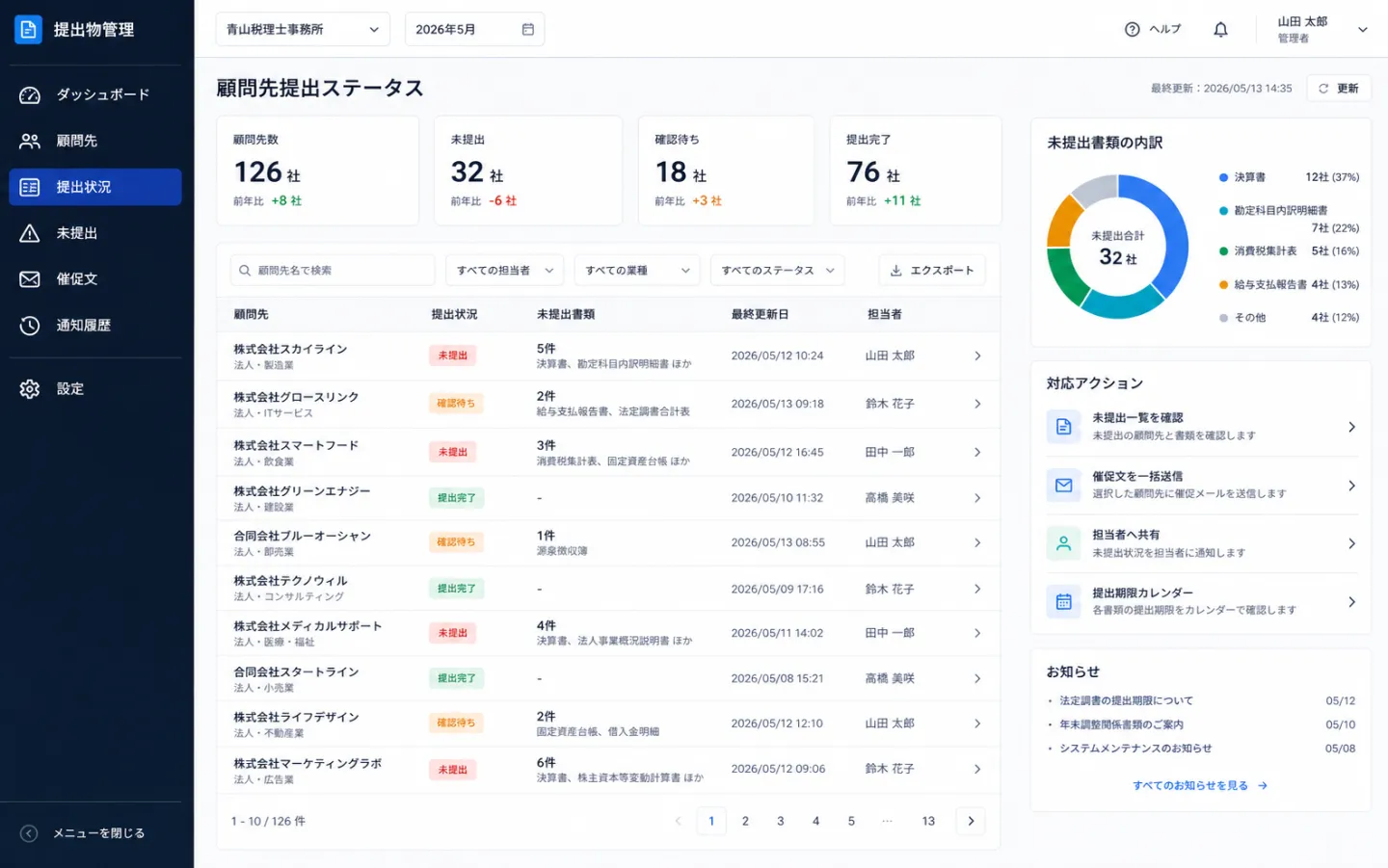The height and width of the screenshot is (868, 1388).
Task: Click the 顧問先名で検索 search field
Action: coord(333,271)
